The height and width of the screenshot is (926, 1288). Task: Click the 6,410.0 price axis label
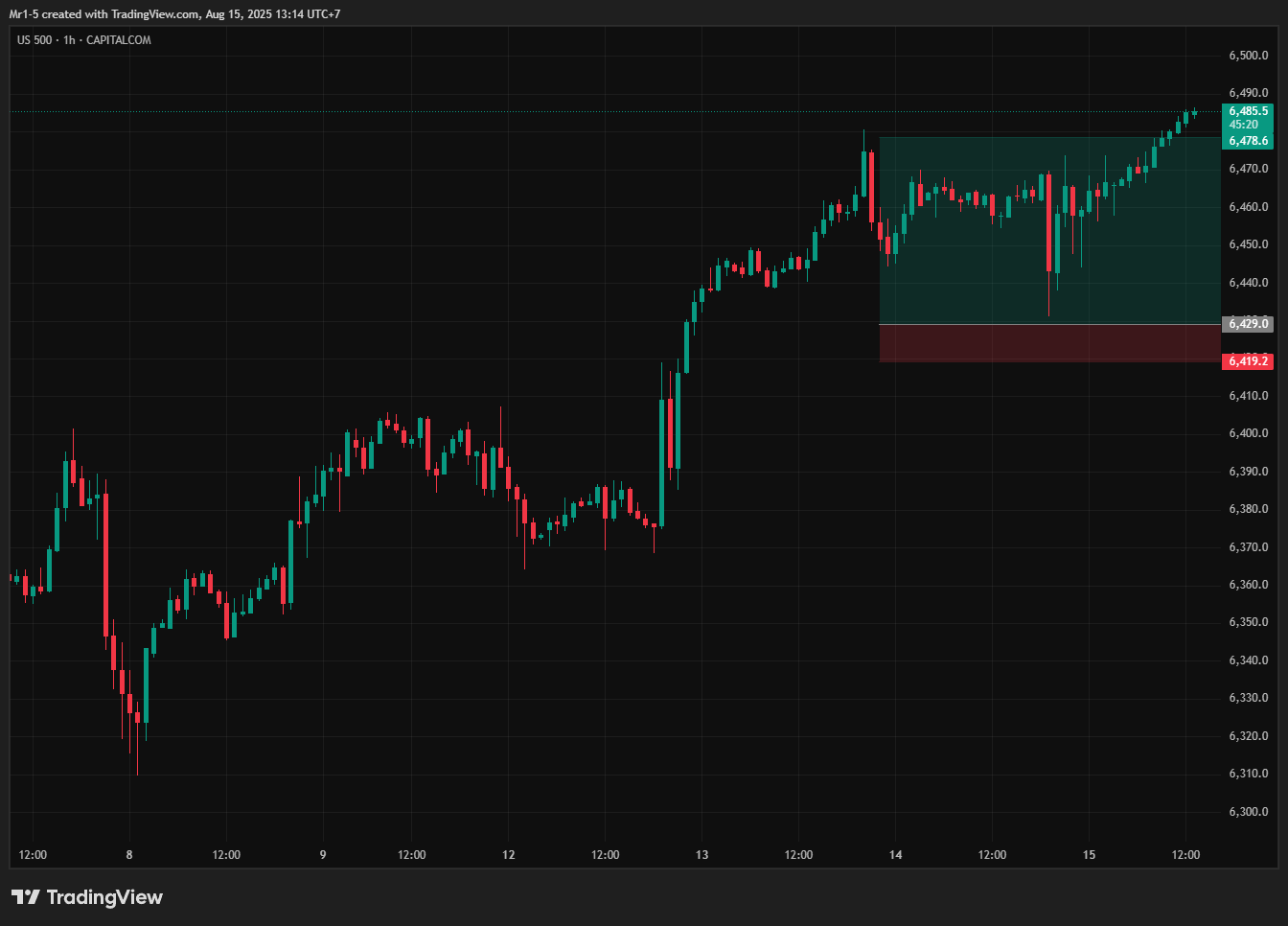pyautogui.click(x=1248, y=396)
